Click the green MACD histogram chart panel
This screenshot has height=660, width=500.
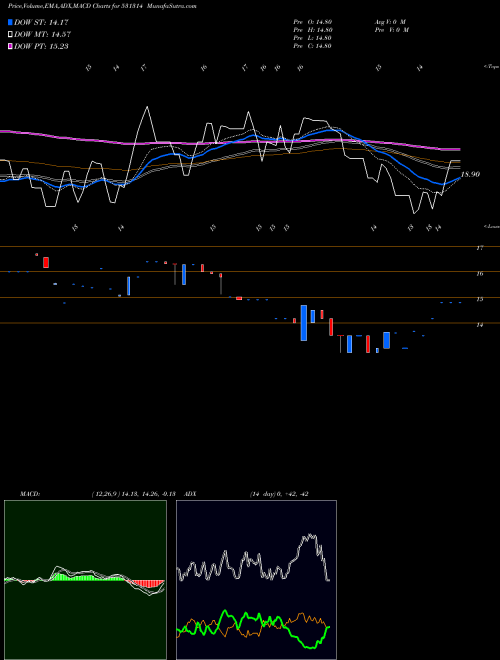[x=85, y=580]
